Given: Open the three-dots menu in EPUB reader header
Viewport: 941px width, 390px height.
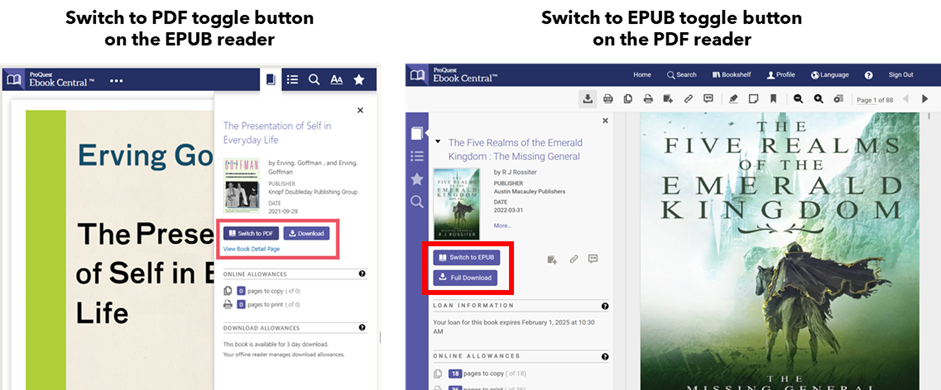Looking at the screenshot, I should coord(116,80).
